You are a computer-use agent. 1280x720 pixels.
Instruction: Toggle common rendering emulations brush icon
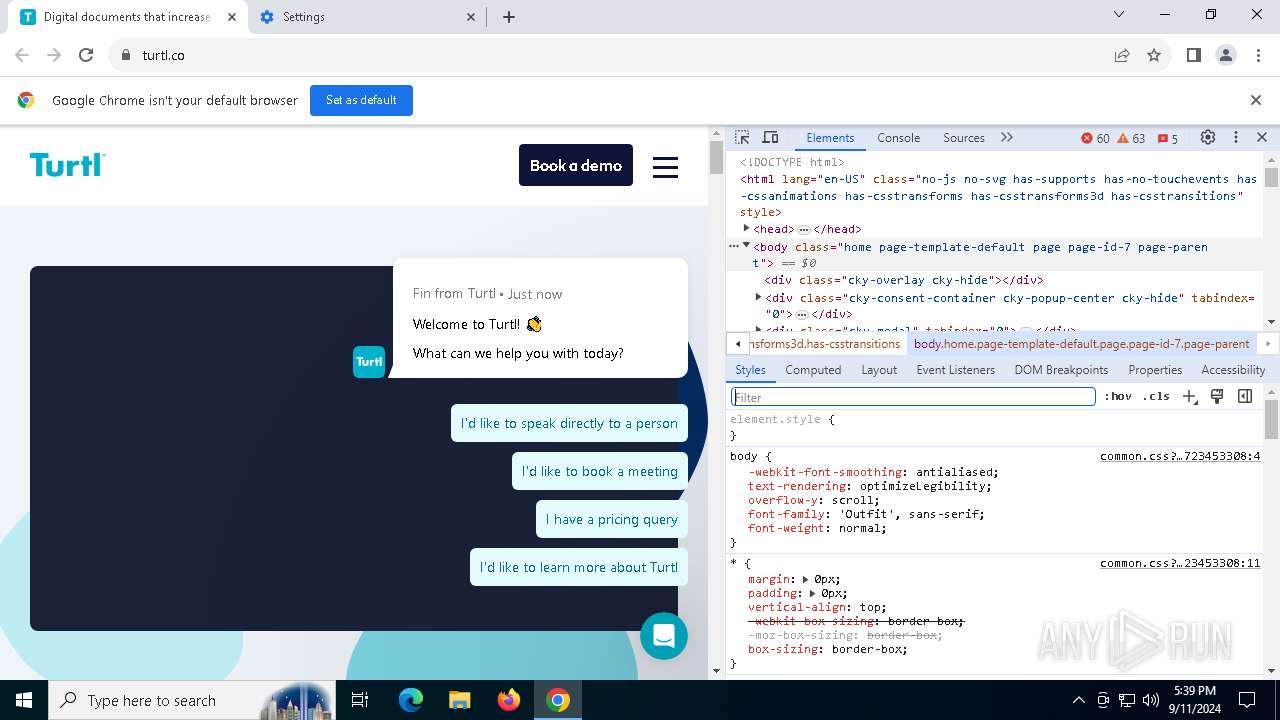(x=1217, y=397)
